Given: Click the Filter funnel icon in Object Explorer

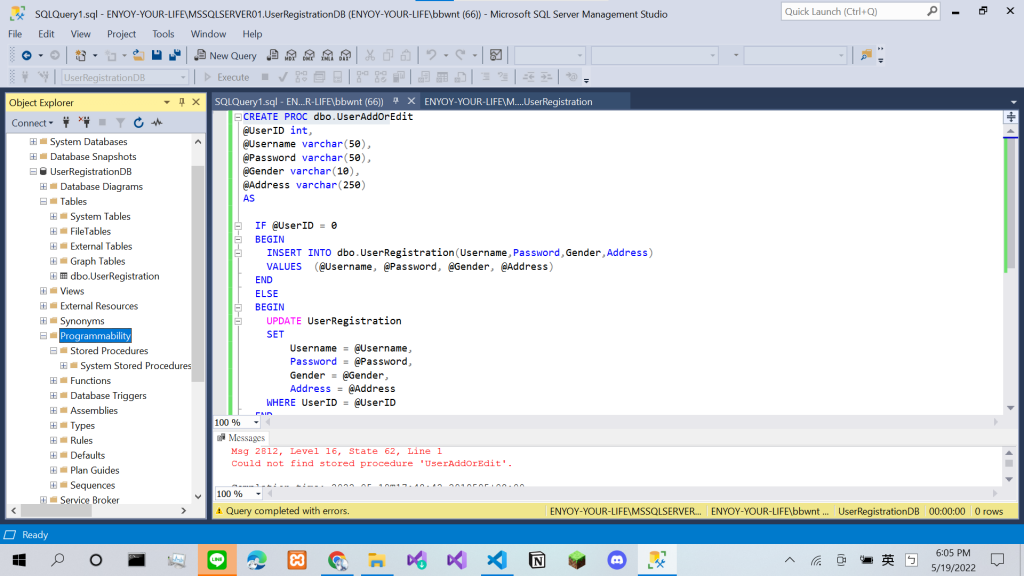Looking at the screenshot, I should [120, 122].
